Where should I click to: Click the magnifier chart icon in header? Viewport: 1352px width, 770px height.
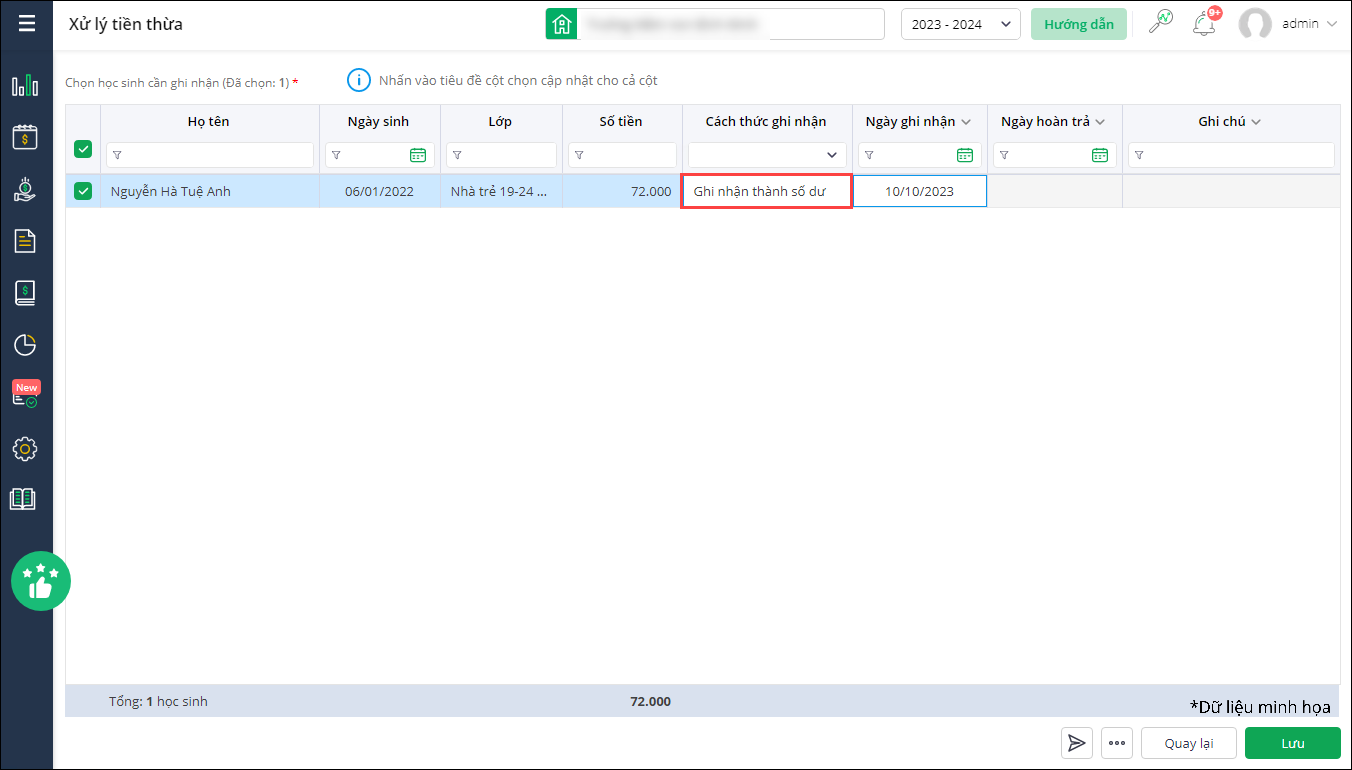coord(1160,22)
